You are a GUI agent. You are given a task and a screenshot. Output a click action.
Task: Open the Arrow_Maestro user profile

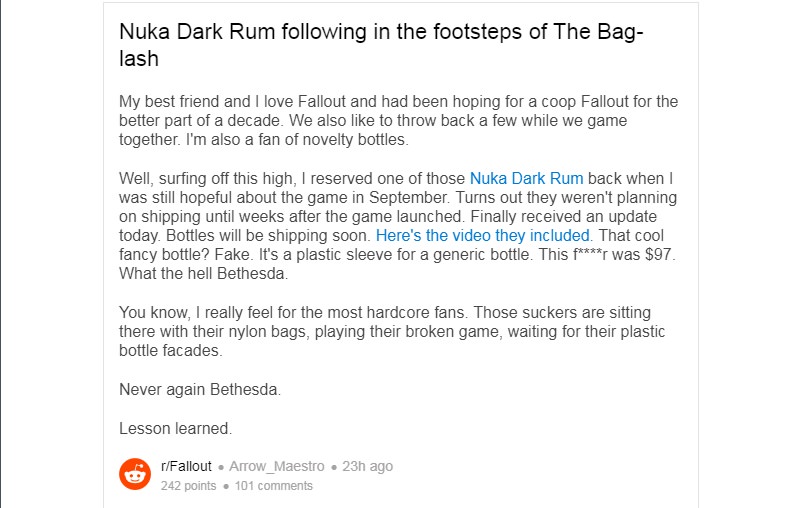[277, 466]
